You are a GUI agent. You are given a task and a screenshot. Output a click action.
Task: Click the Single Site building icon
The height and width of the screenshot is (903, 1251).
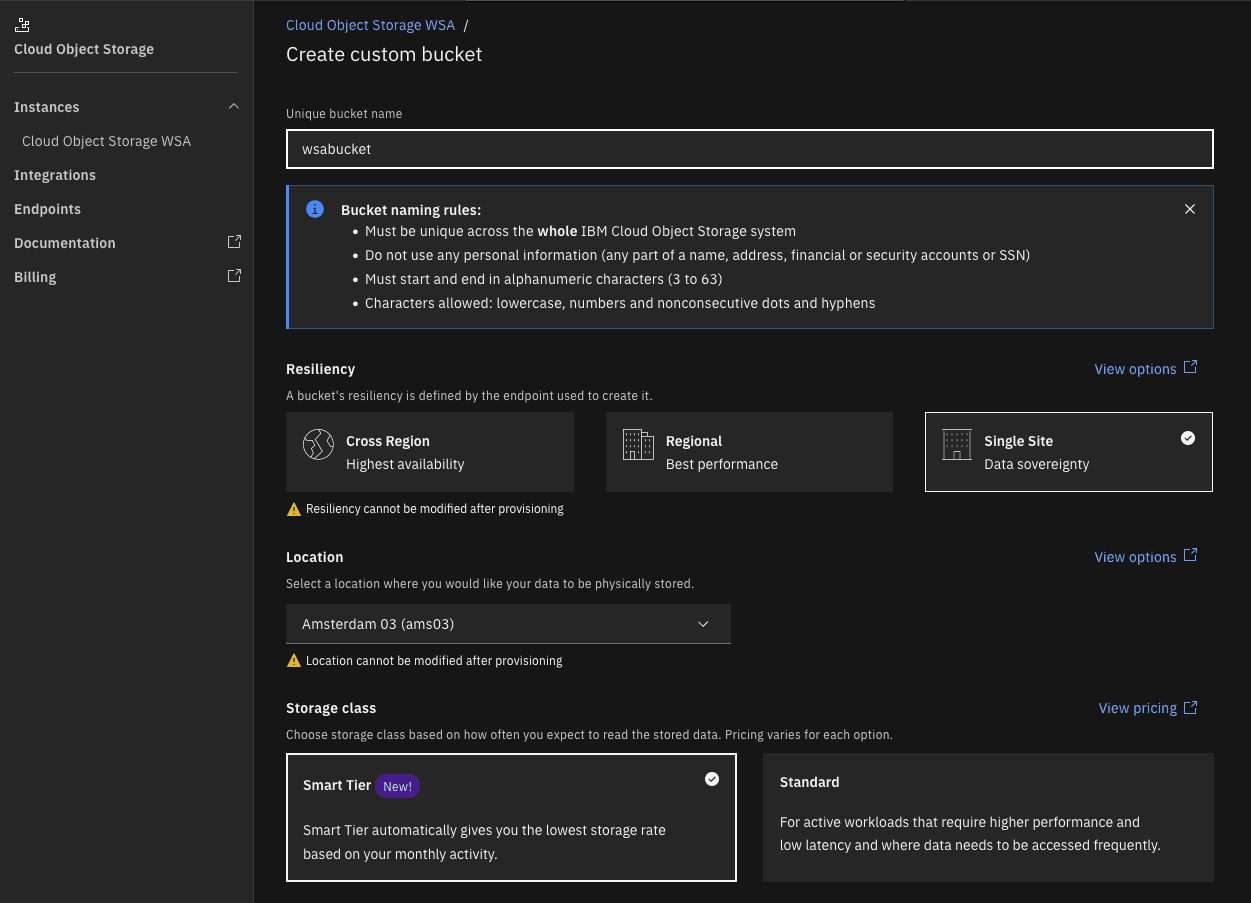(957, 444)
